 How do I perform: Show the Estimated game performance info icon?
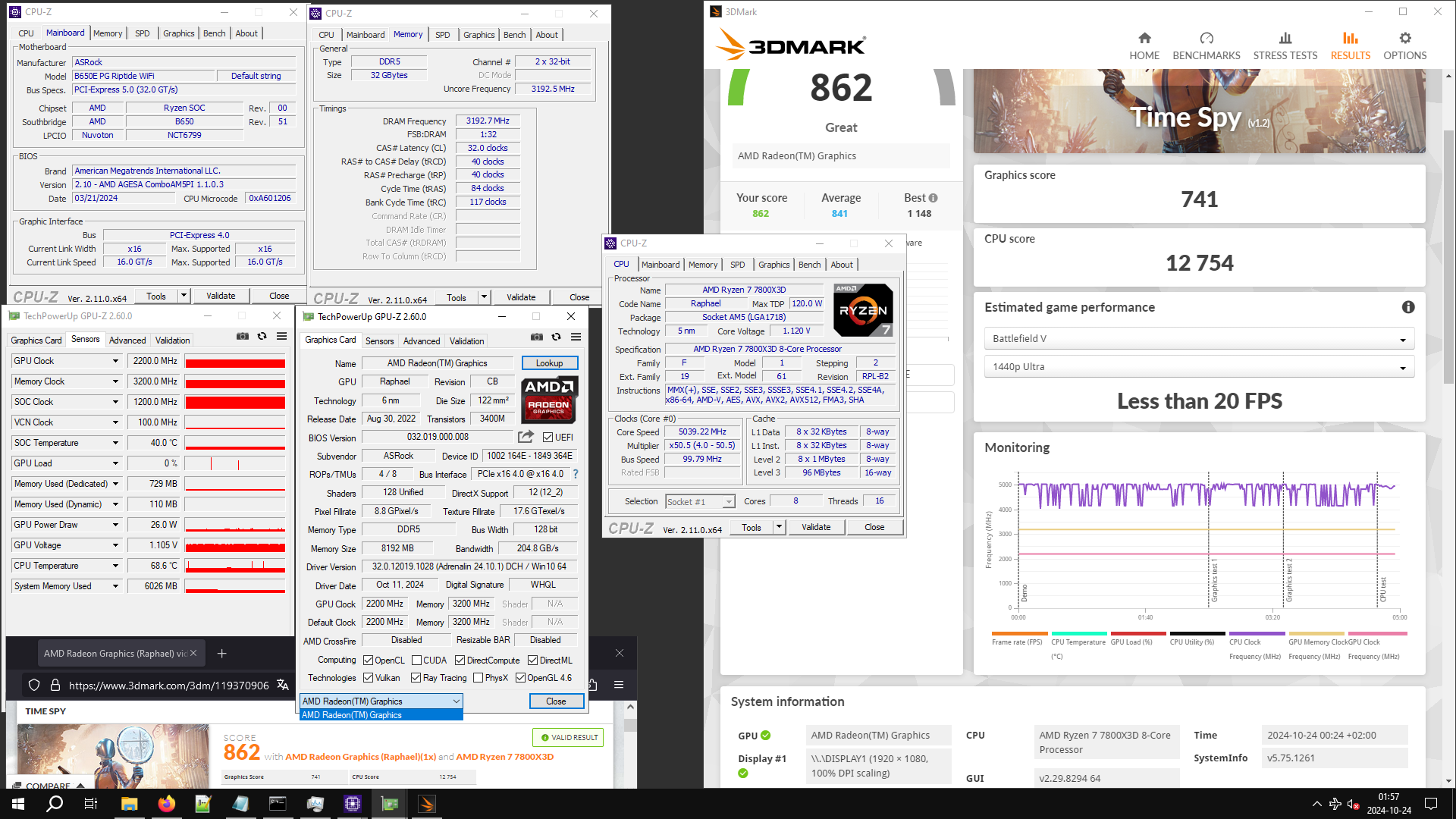1408,307
